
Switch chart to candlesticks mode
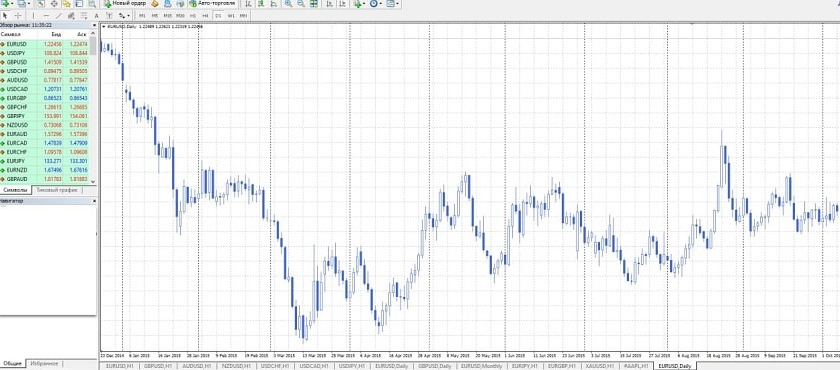click(261, 3)
